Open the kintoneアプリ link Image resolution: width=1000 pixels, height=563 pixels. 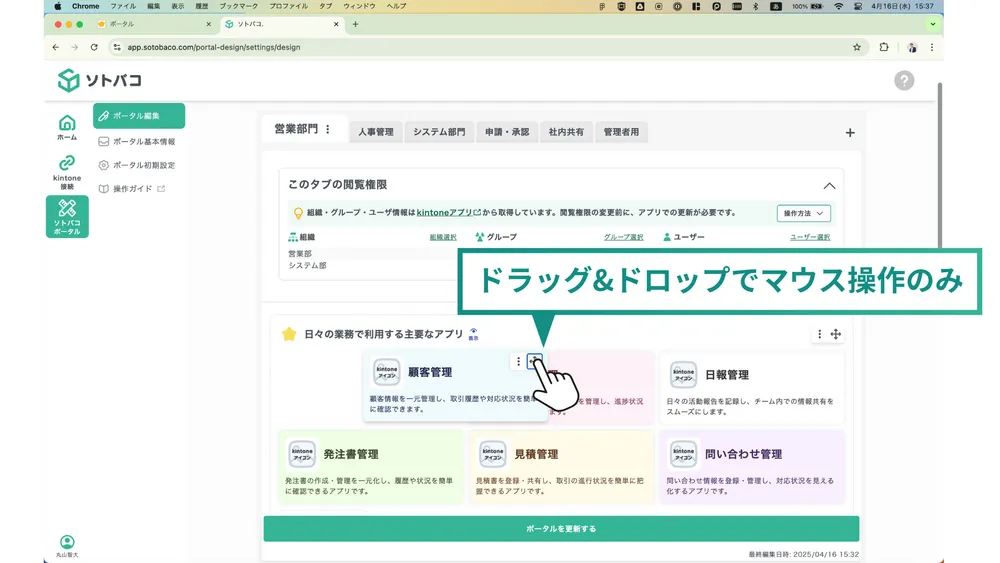[448, 212]
